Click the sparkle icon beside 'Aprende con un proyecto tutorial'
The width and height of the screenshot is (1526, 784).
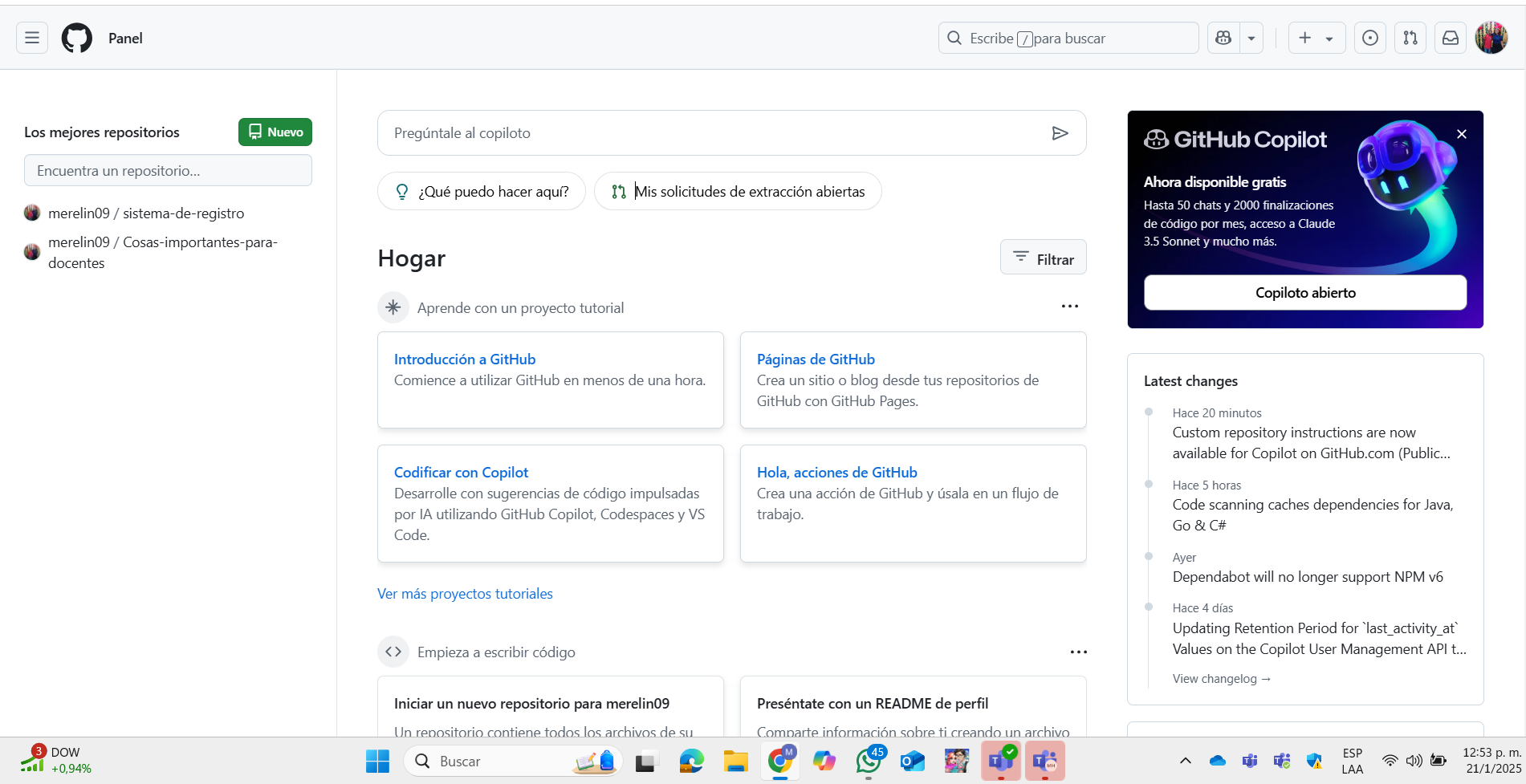tap(393, 307)
